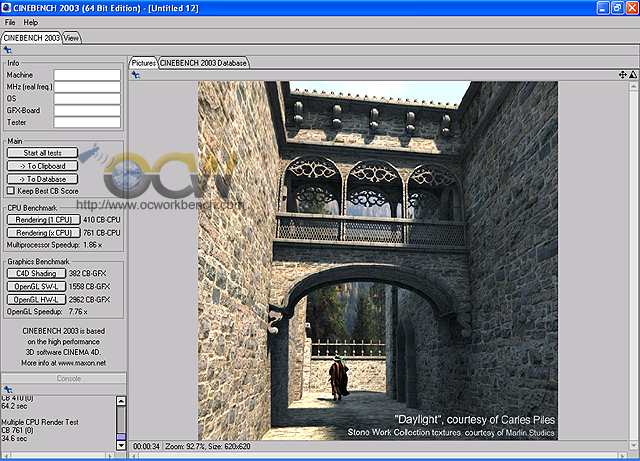
Task: Click the OS input field
Action: coord(87,98)
